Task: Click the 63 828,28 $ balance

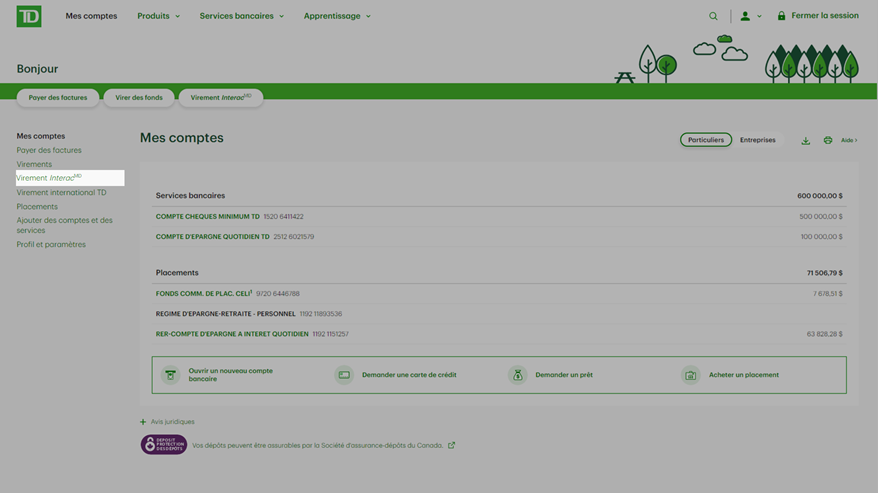Action: 824,334
